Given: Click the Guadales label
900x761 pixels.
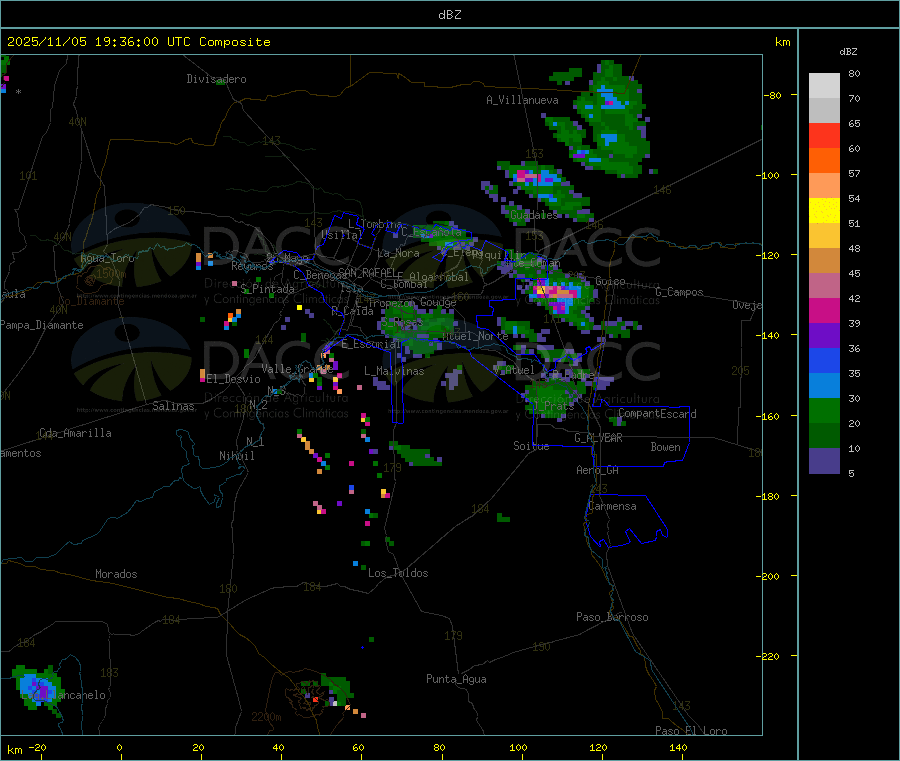Looking at the screenshot, I should tap(534, 215).
